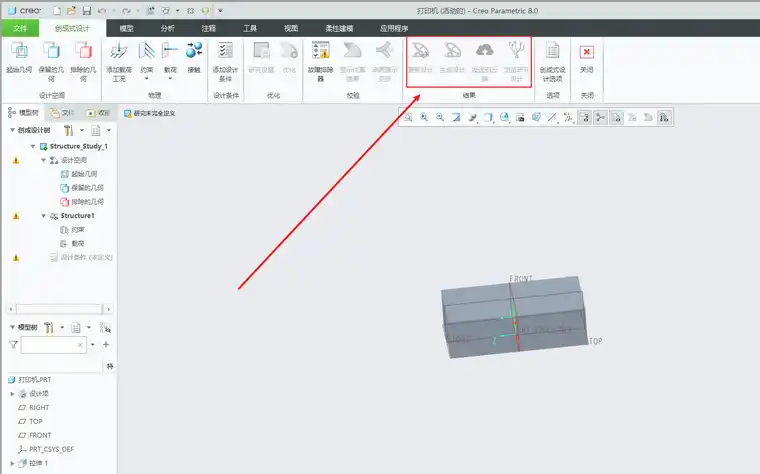Toggle the scissors-like icon in graphics toolbar
Viewport: 760px width, 474px height.
601,117
